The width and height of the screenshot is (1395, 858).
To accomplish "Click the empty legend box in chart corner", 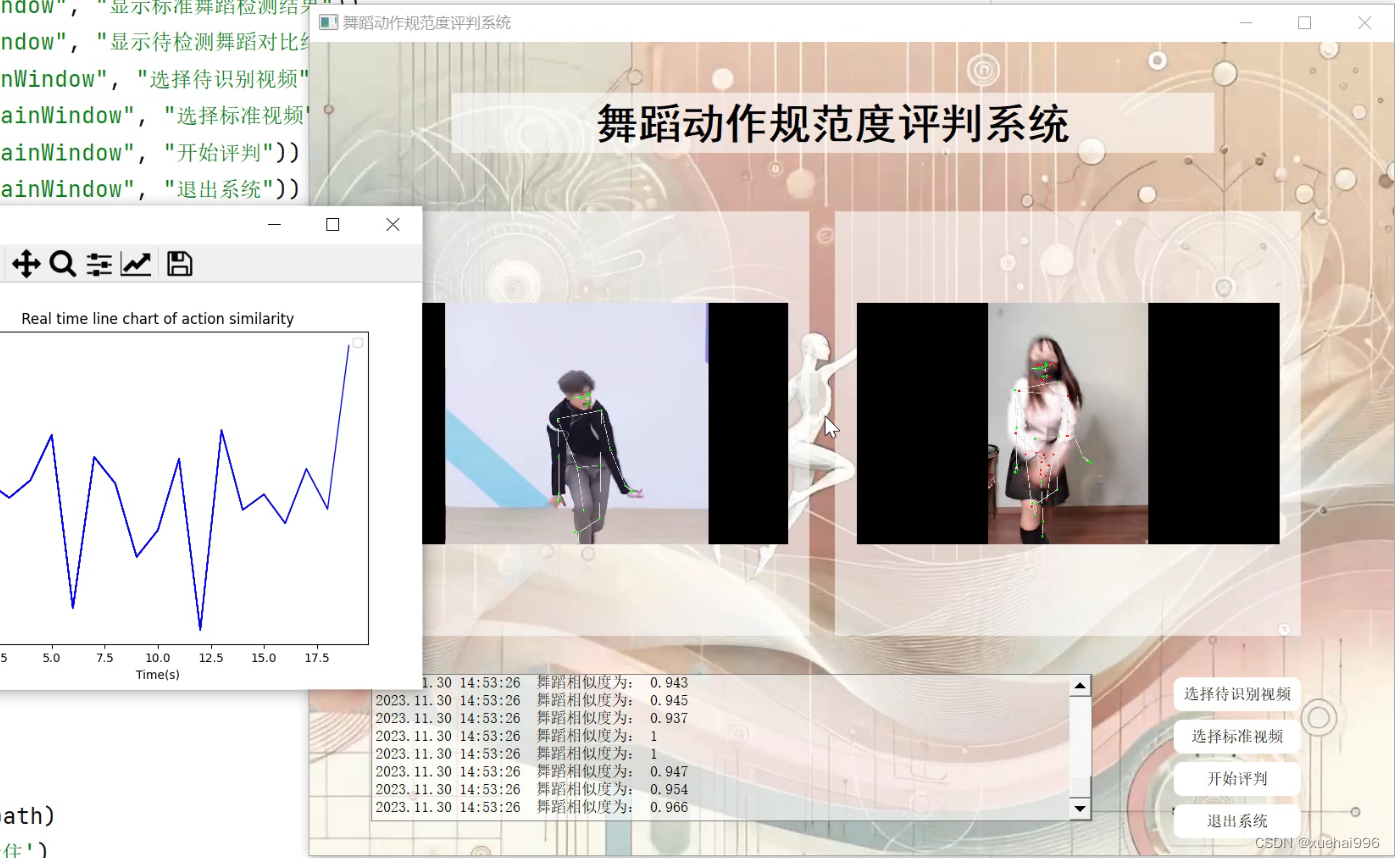I will [x=358, y=342].
